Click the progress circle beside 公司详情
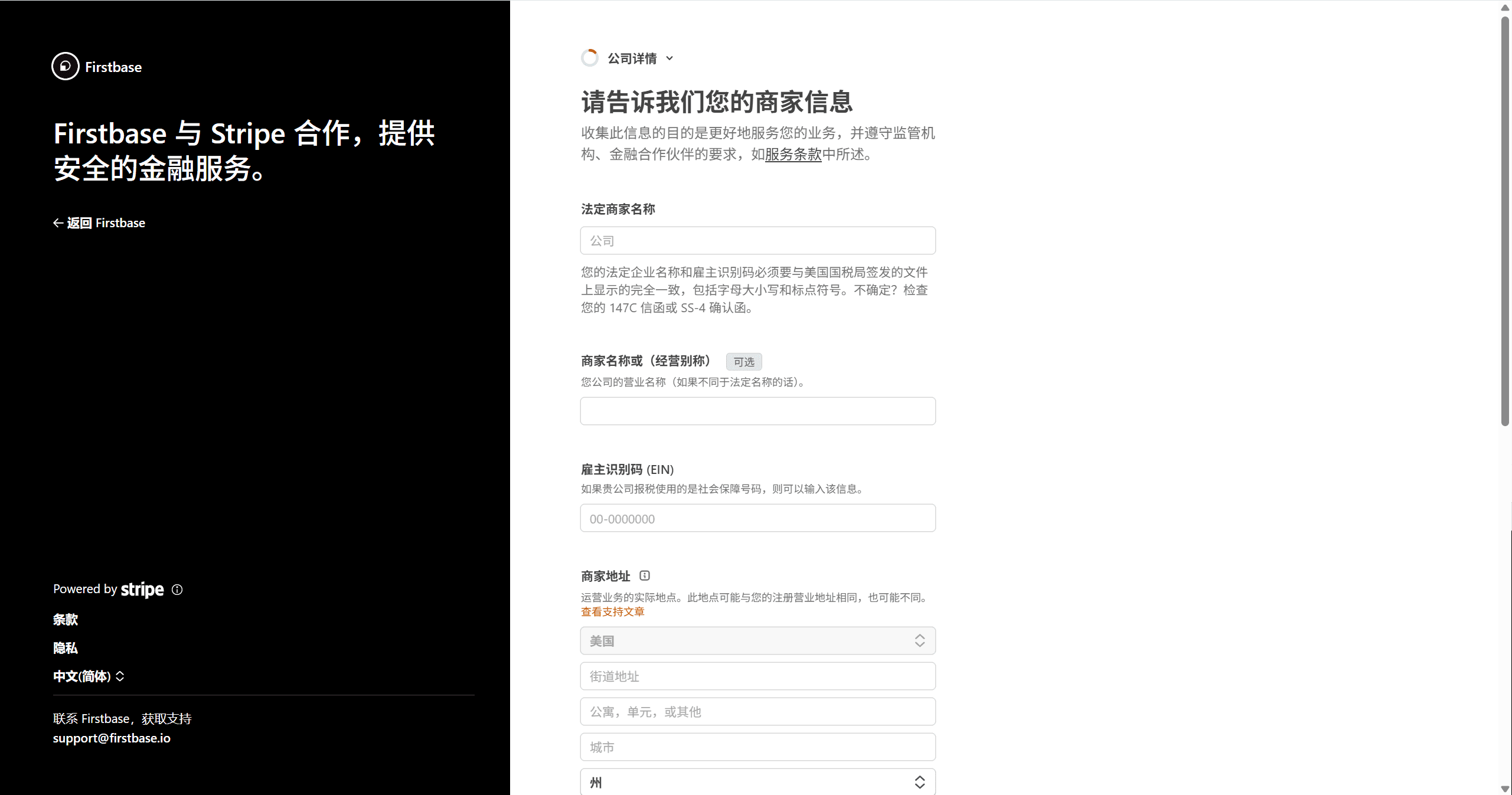1512x795 pixels. (x=590, y=58)
